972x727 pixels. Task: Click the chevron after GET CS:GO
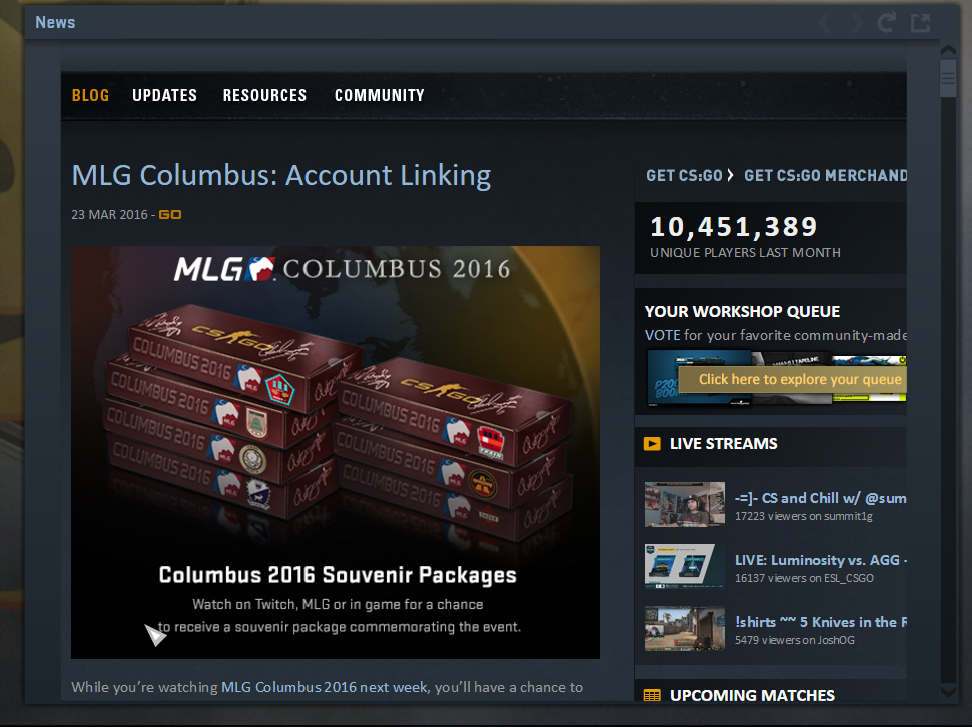730,175
